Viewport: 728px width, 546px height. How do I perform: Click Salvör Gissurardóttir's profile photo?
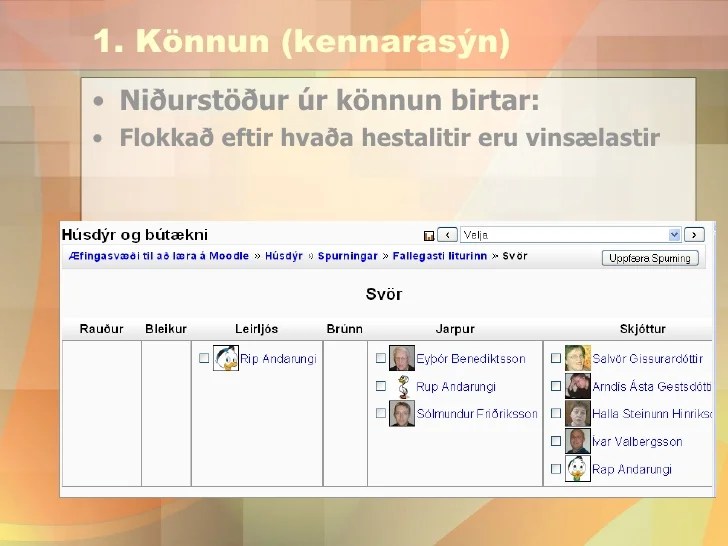pyautogui.click(x=578, y=358)
